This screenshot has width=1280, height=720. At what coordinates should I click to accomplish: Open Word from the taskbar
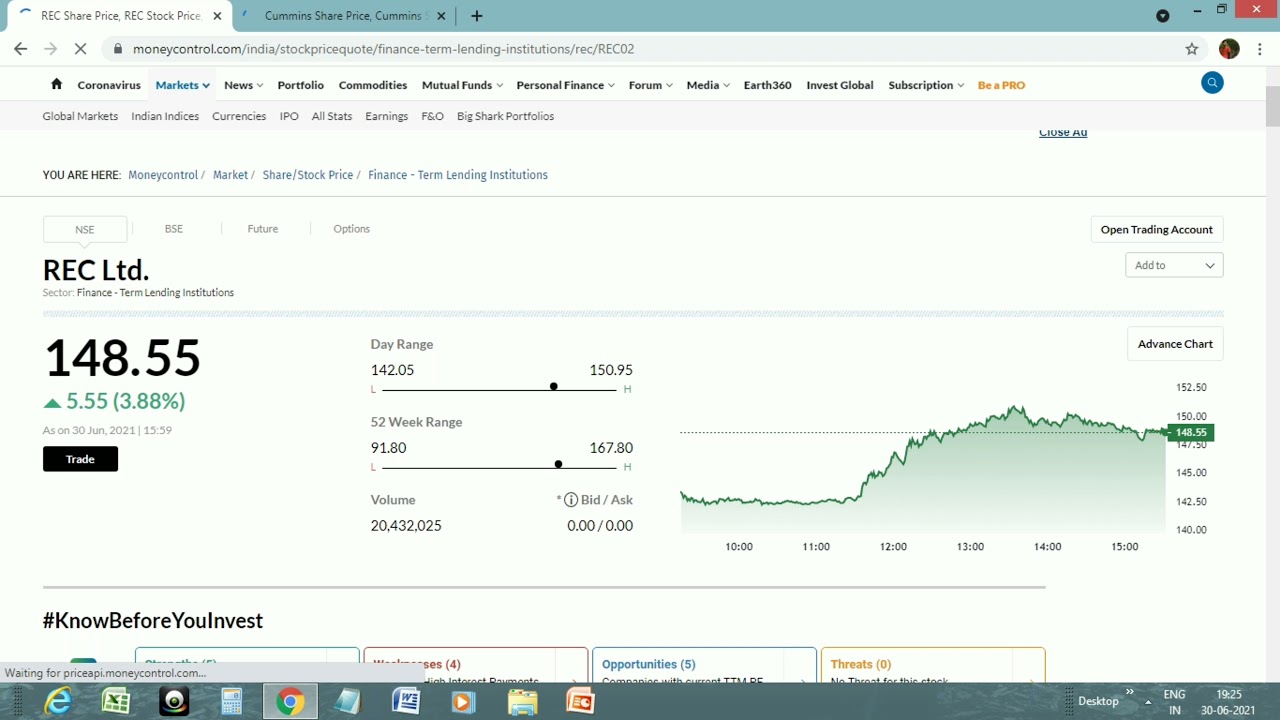(x=406, y=702)
